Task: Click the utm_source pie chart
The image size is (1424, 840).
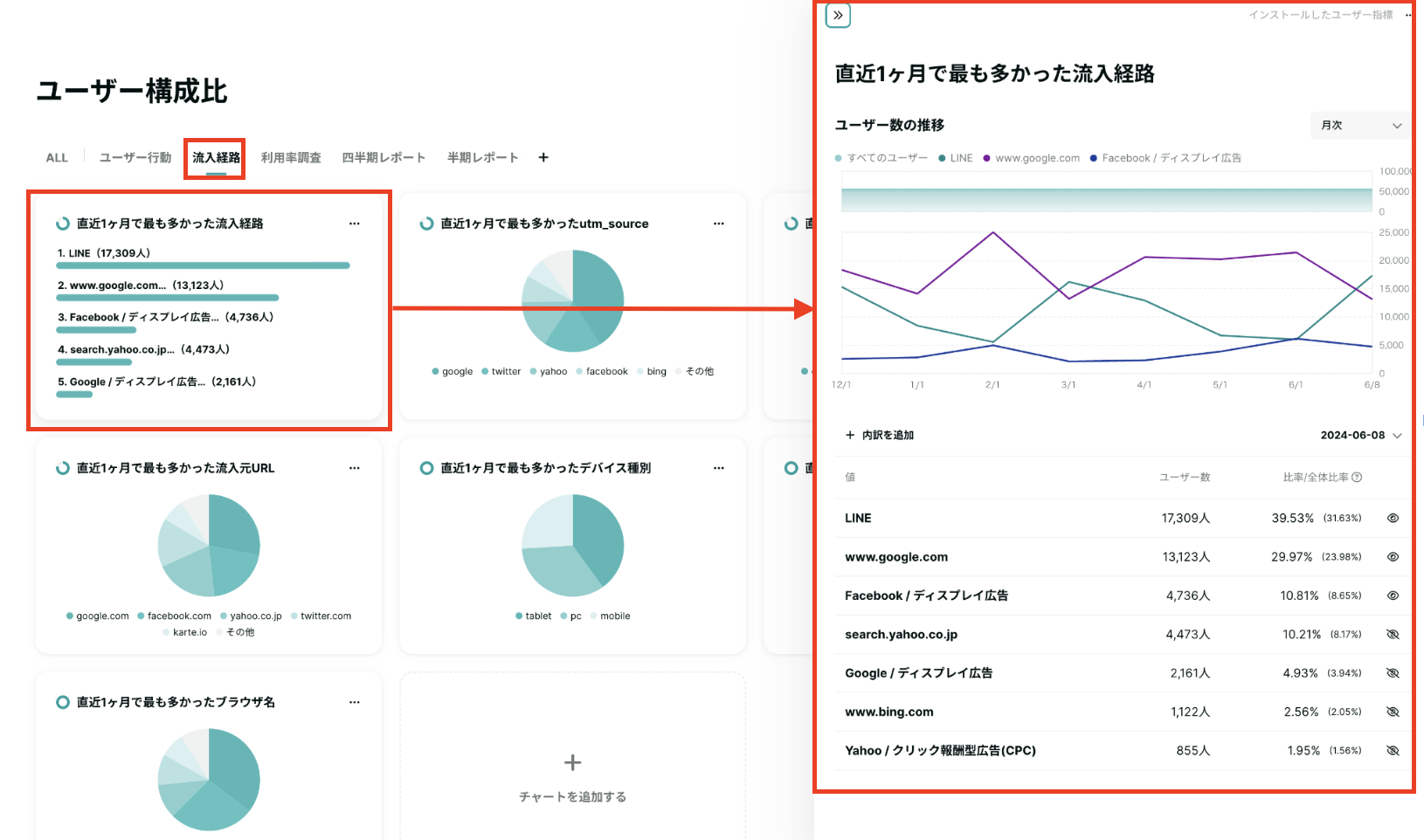Action: 573,301
